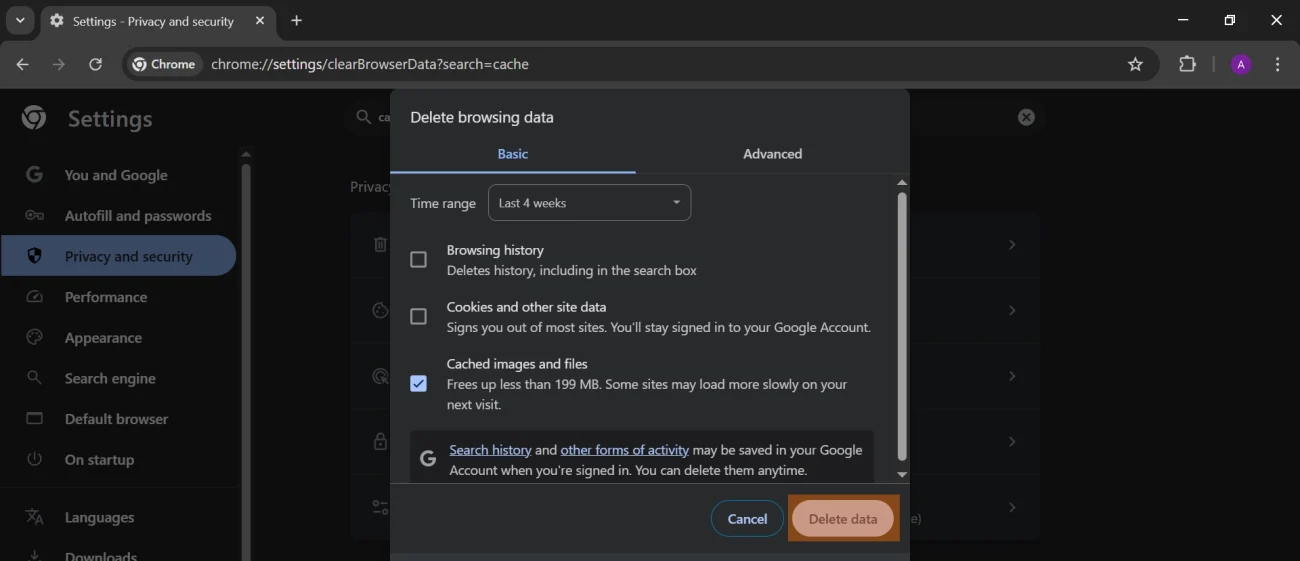Uncheck Cached images and files
This screenshot has width=1300, height=561.
click(419, 384)
